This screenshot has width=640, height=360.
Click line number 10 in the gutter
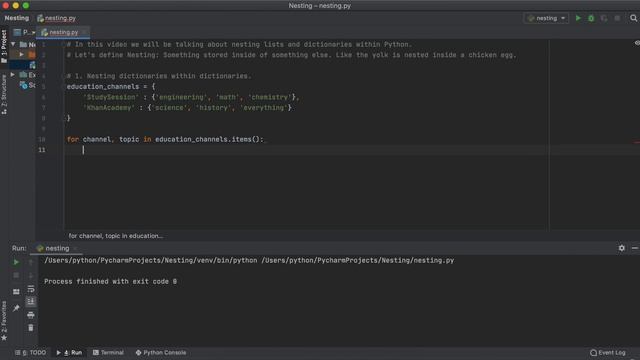42,139
